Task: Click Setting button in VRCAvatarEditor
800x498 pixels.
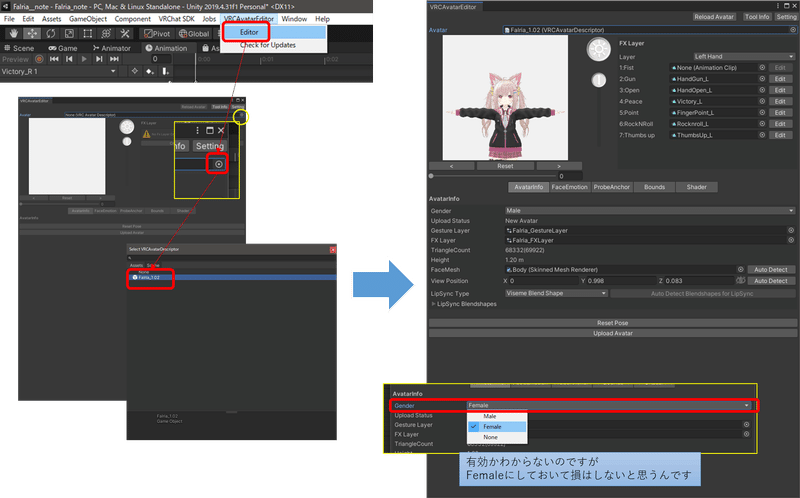Action: click(786, 17)
